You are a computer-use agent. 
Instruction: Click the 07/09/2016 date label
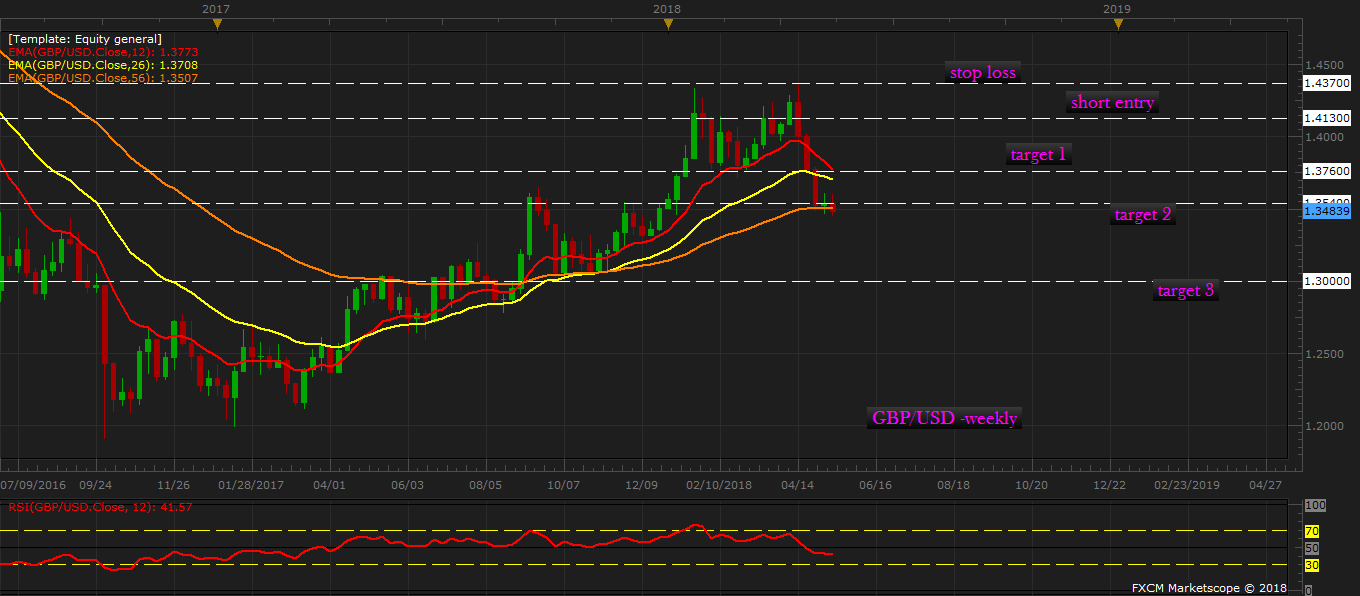click(35, 484)
